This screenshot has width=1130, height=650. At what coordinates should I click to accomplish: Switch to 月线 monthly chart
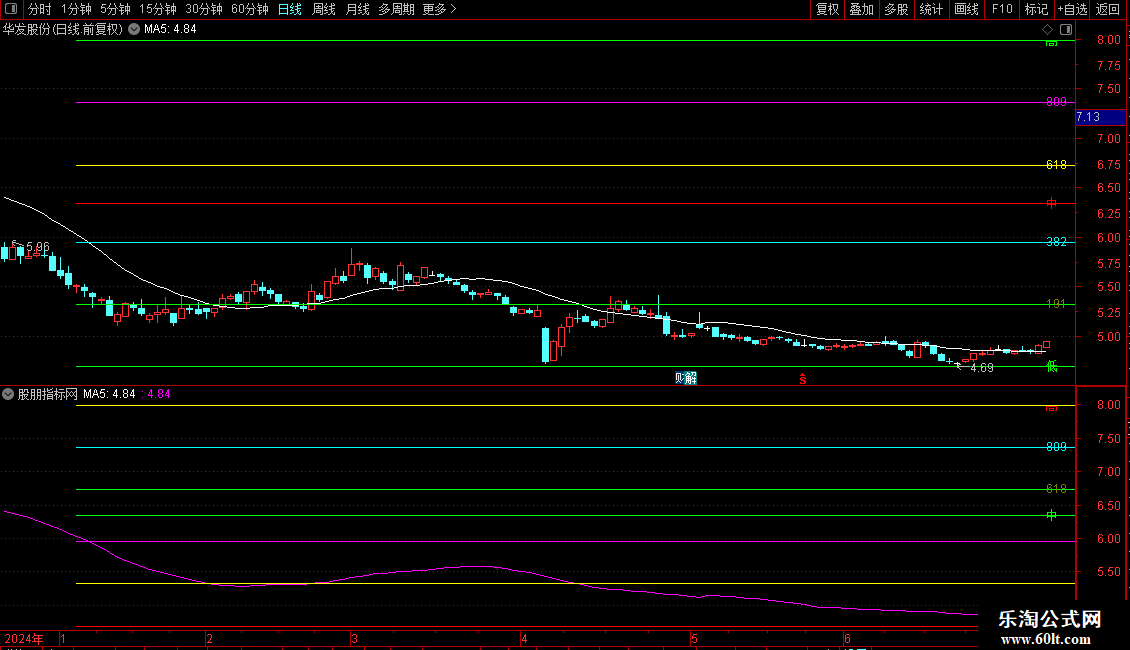(357, 9)
